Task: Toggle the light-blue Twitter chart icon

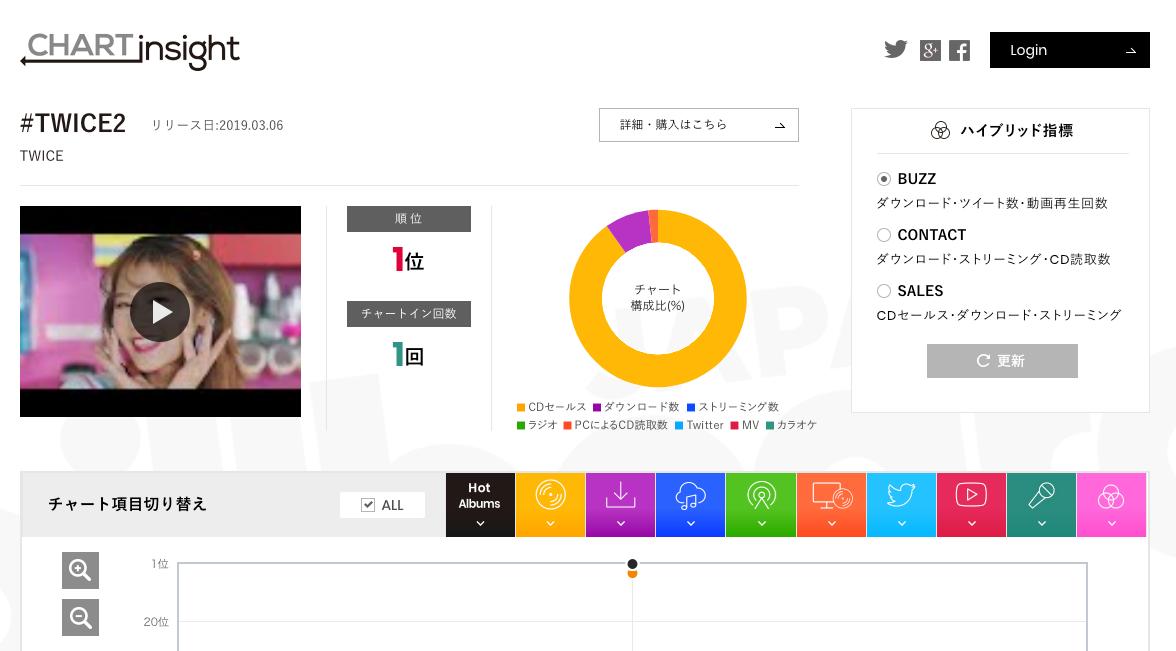Action: pyautogui.click(x=902, y=505)
